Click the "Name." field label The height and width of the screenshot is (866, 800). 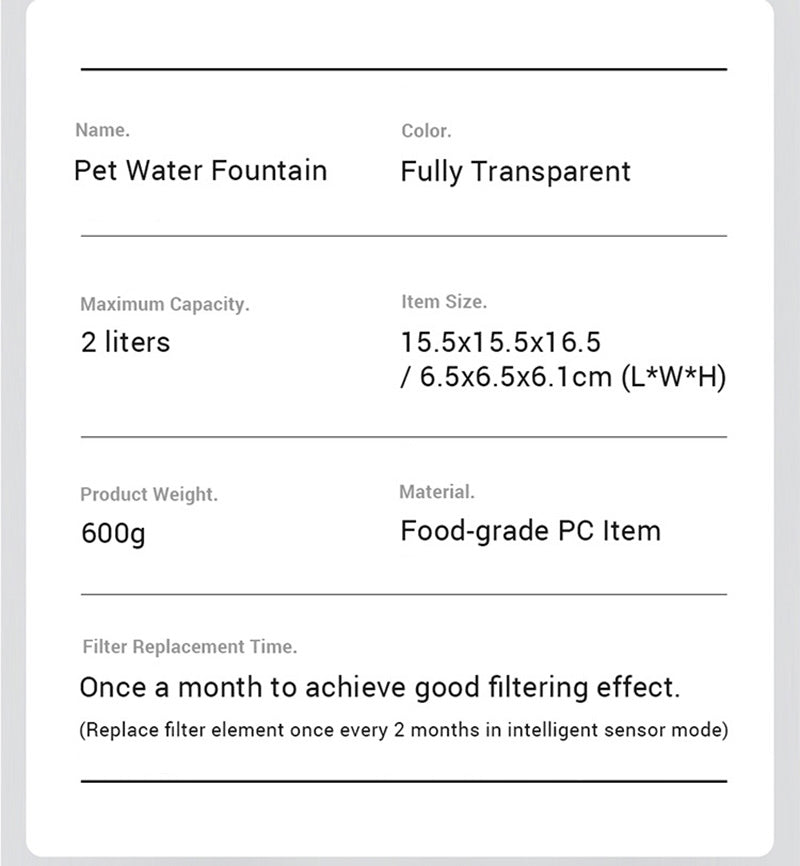tap(102, 130)
